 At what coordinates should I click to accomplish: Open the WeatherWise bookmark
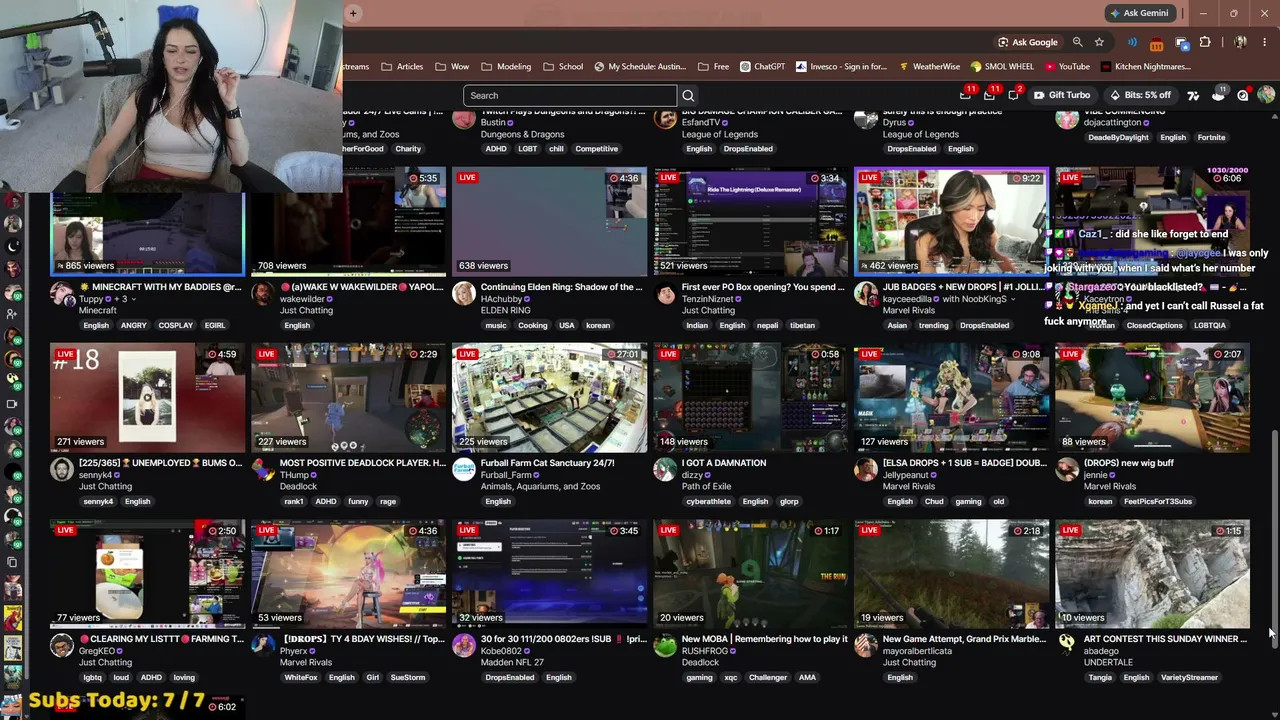929,67
